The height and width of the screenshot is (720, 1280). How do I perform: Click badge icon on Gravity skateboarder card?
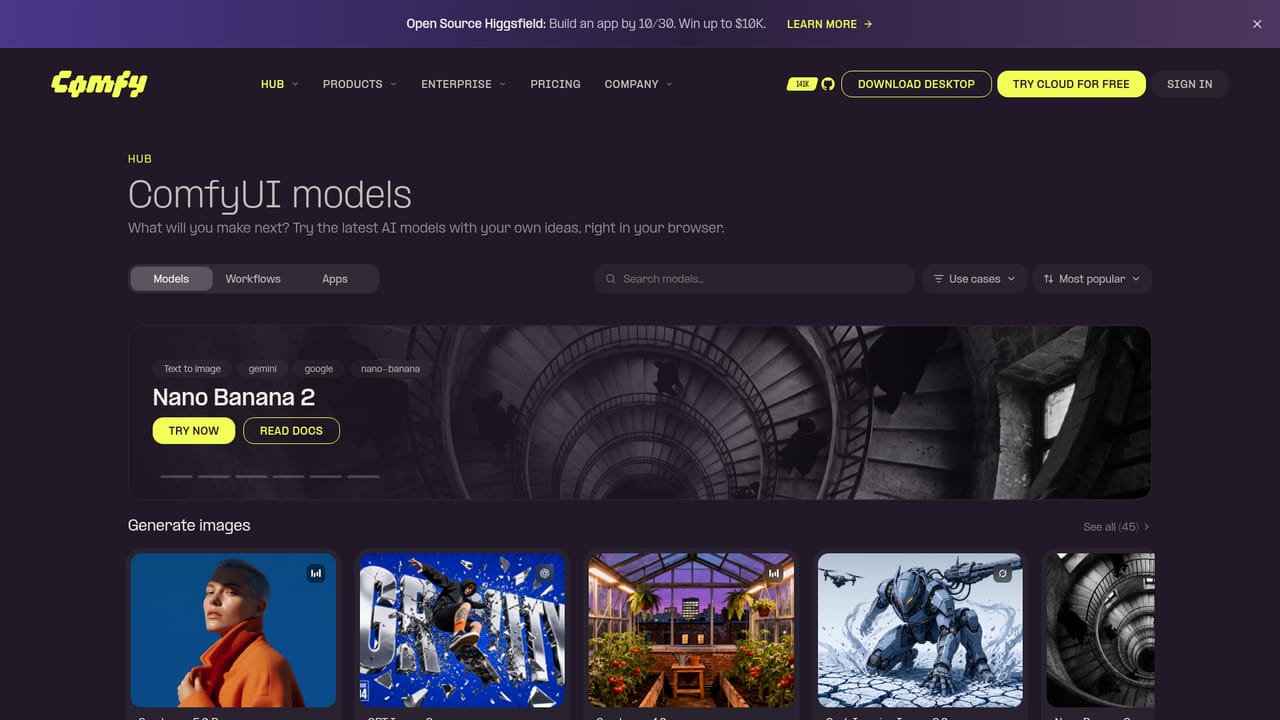(x=545, y=573)
